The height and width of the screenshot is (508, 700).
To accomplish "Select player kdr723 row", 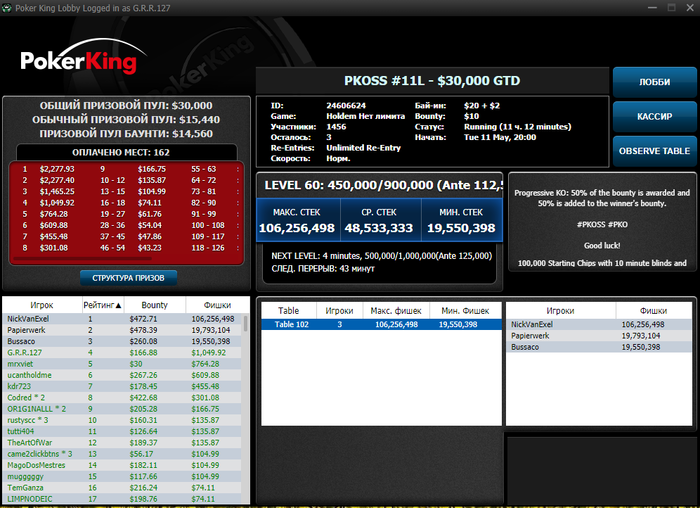I will coord(122,386).
